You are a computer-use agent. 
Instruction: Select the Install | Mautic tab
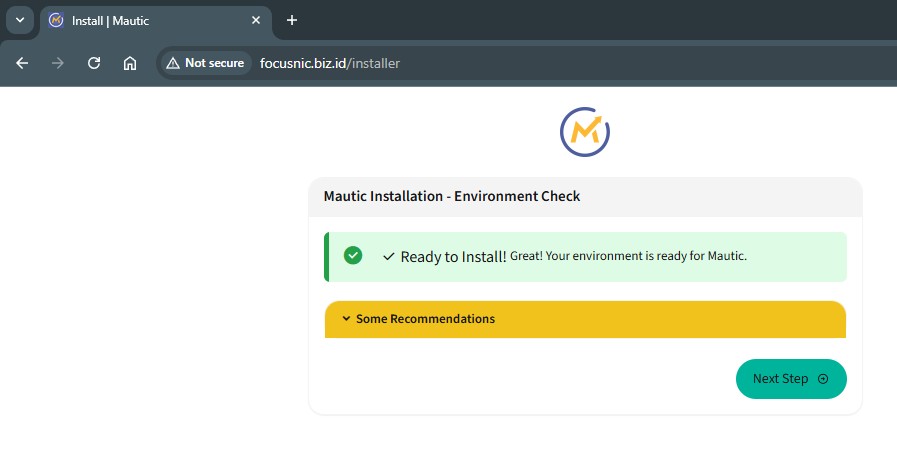(x=150, y=20)
